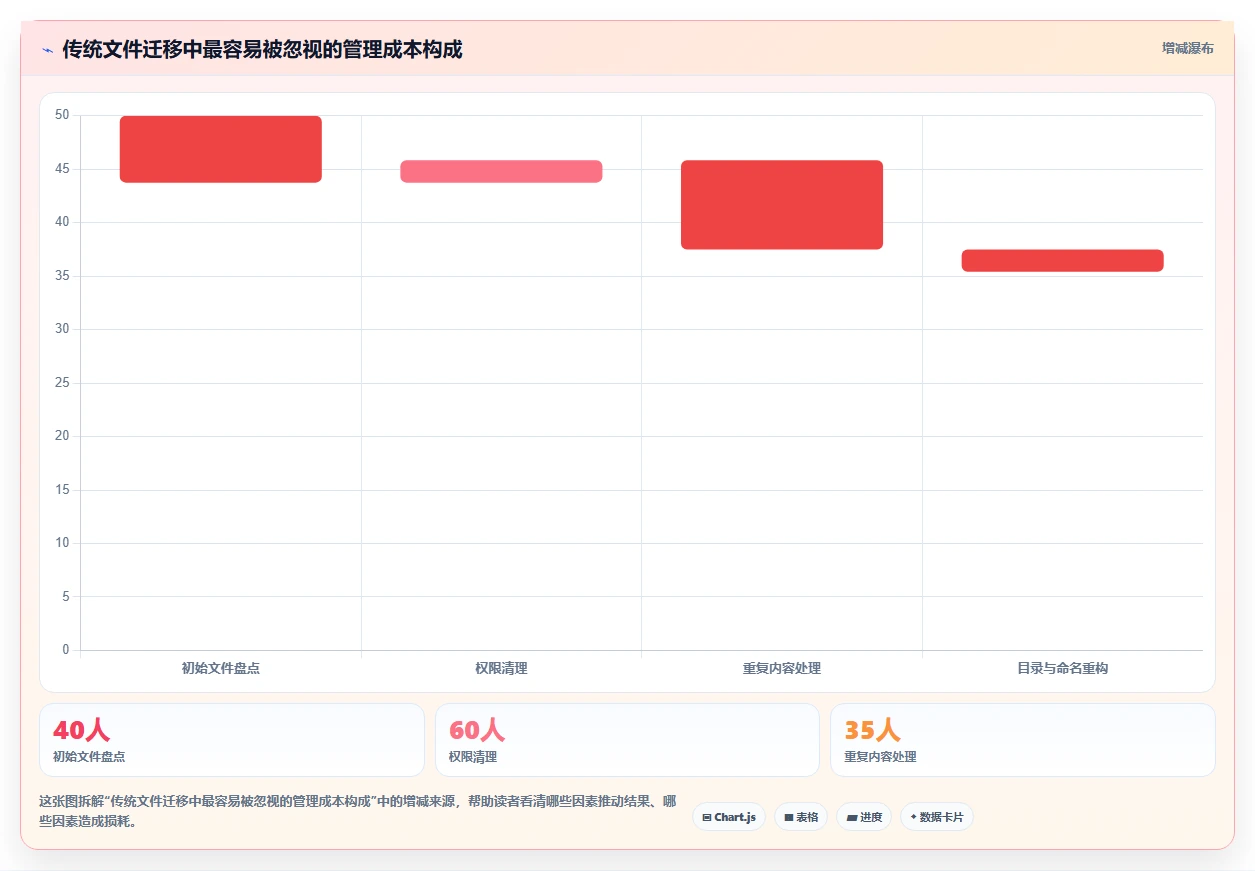Screen dimensions: 1255x871
Task: Click the lightning icon beside the chart title
Action: pos(47,50)
